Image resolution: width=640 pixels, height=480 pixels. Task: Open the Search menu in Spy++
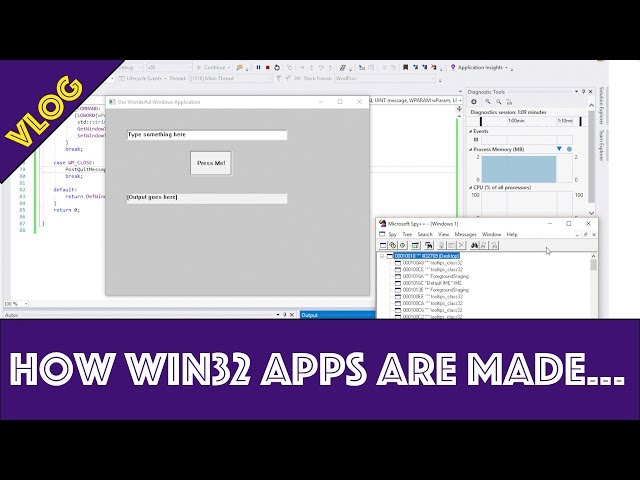[x=425, y=234]
